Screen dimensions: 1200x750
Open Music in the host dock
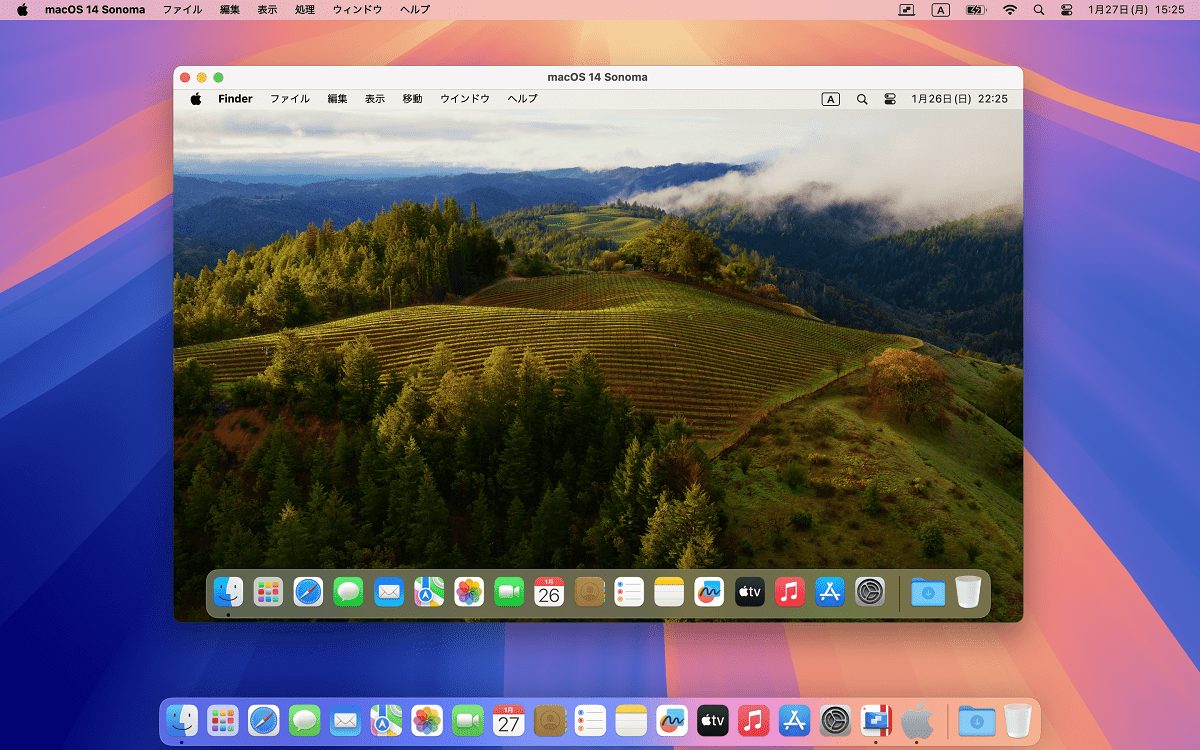pyautogui.click(x=753, y=720)
